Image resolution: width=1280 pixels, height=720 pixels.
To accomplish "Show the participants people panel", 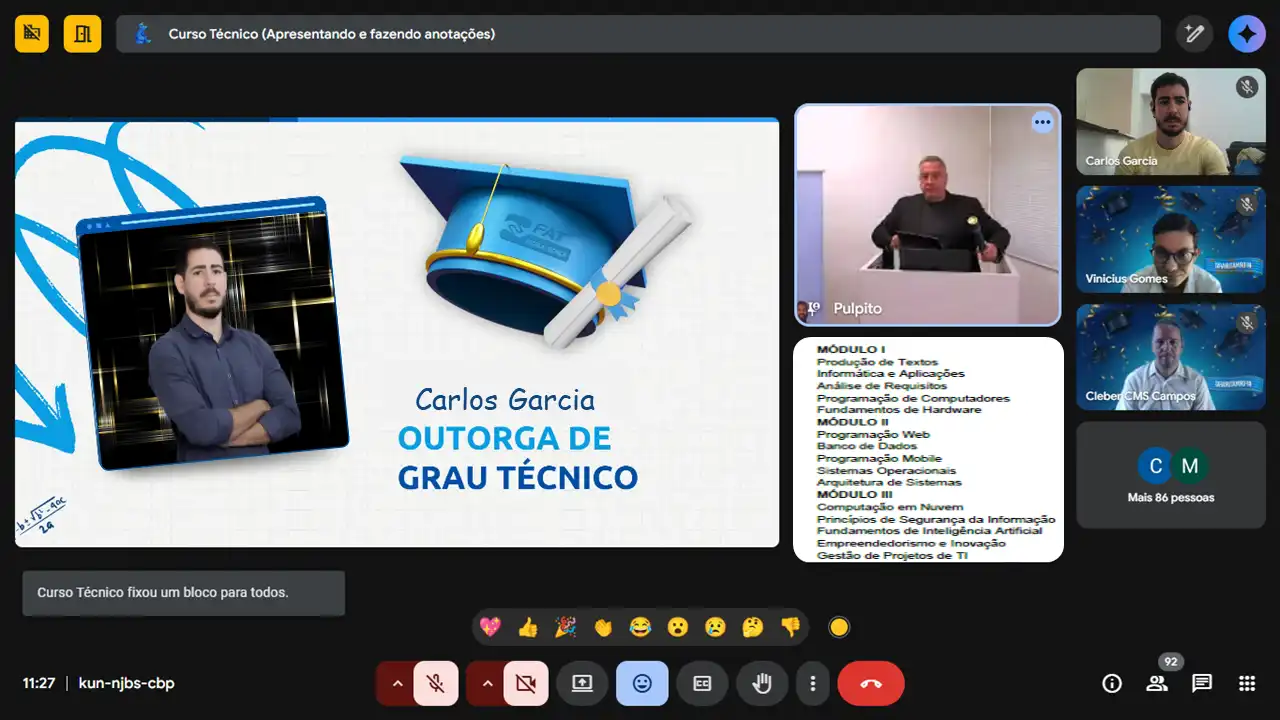I will pyautogui.click(x=1157, y=684).
